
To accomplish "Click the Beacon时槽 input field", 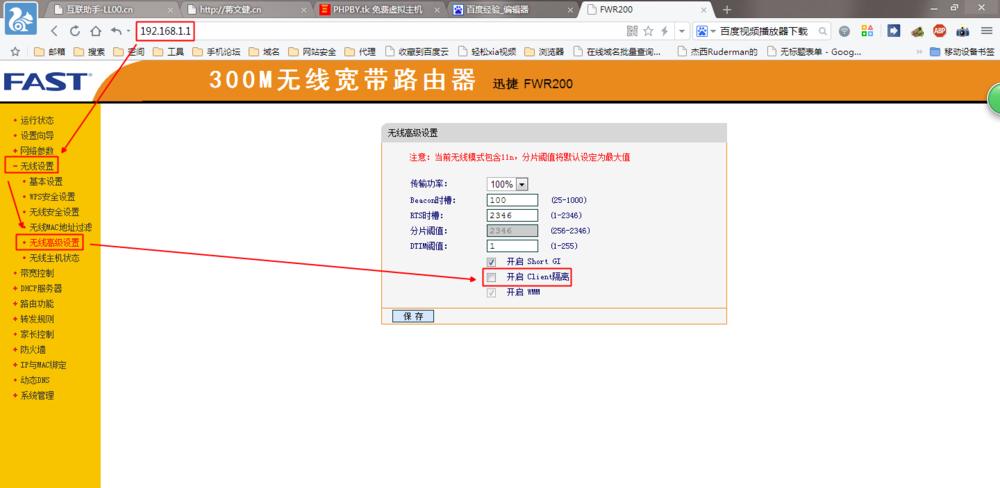I will click(513, 200).
